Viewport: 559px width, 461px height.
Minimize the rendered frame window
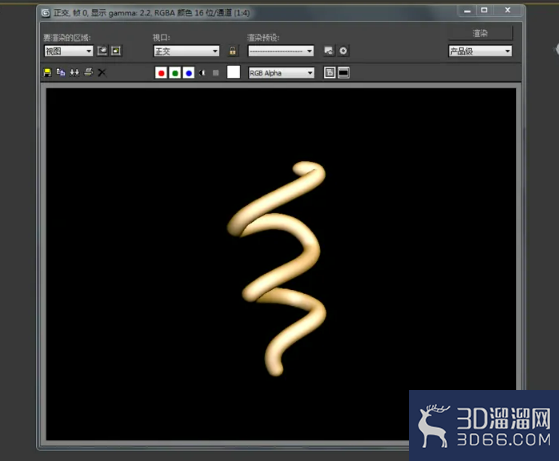(467, 11)
